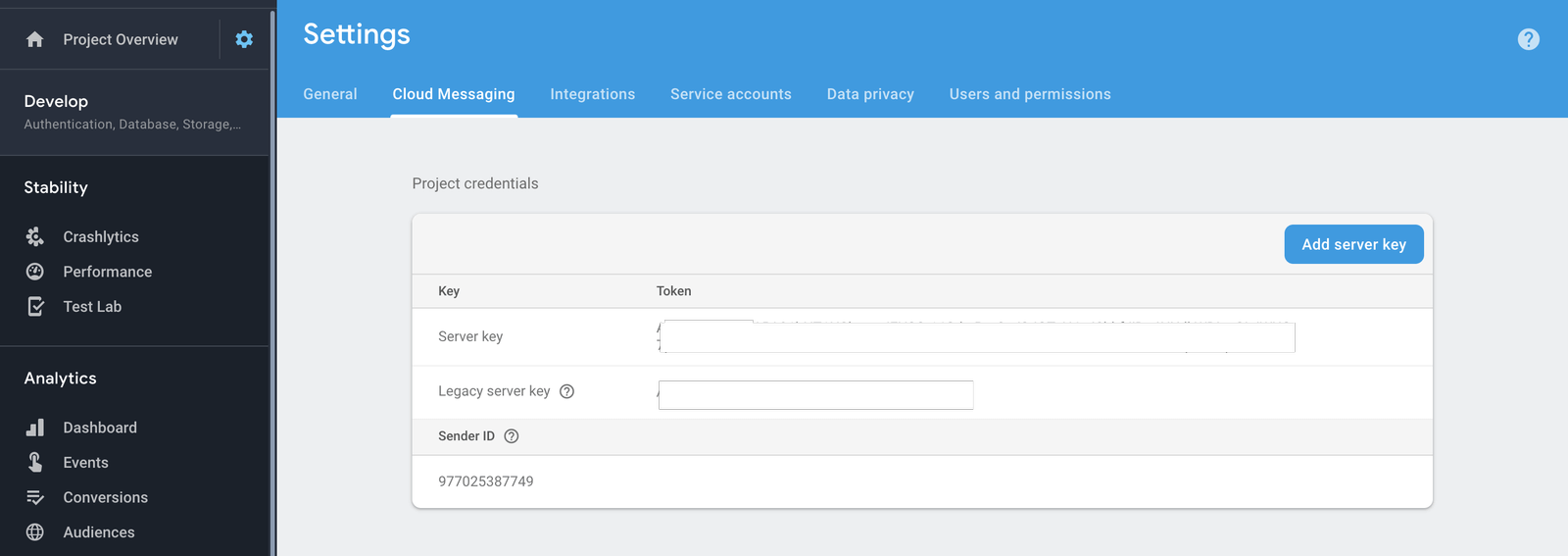Click the Crashlytics icon in sidebar
1568x556 pixels.
click(x=35, y=236)
